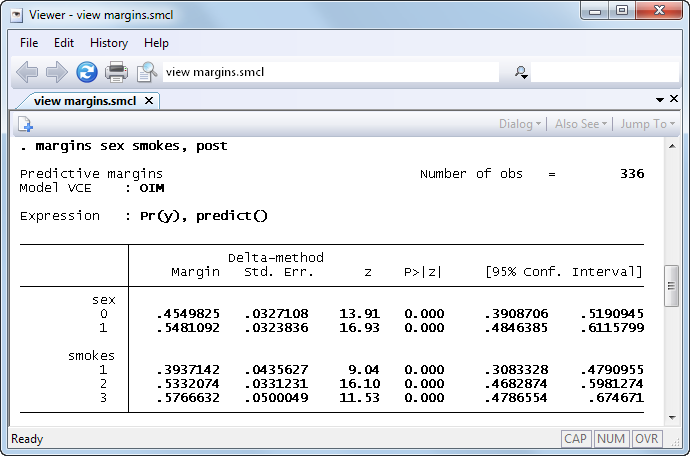Close the view margins.smcl tab

148,100
